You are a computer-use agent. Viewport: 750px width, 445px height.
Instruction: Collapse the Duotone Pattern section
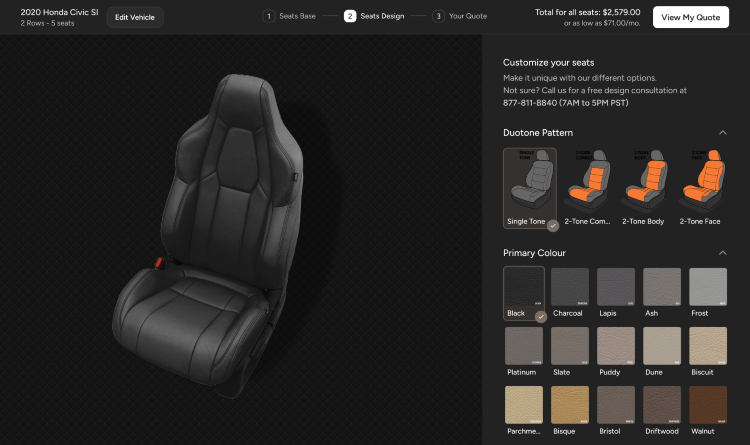coord(723,132)
